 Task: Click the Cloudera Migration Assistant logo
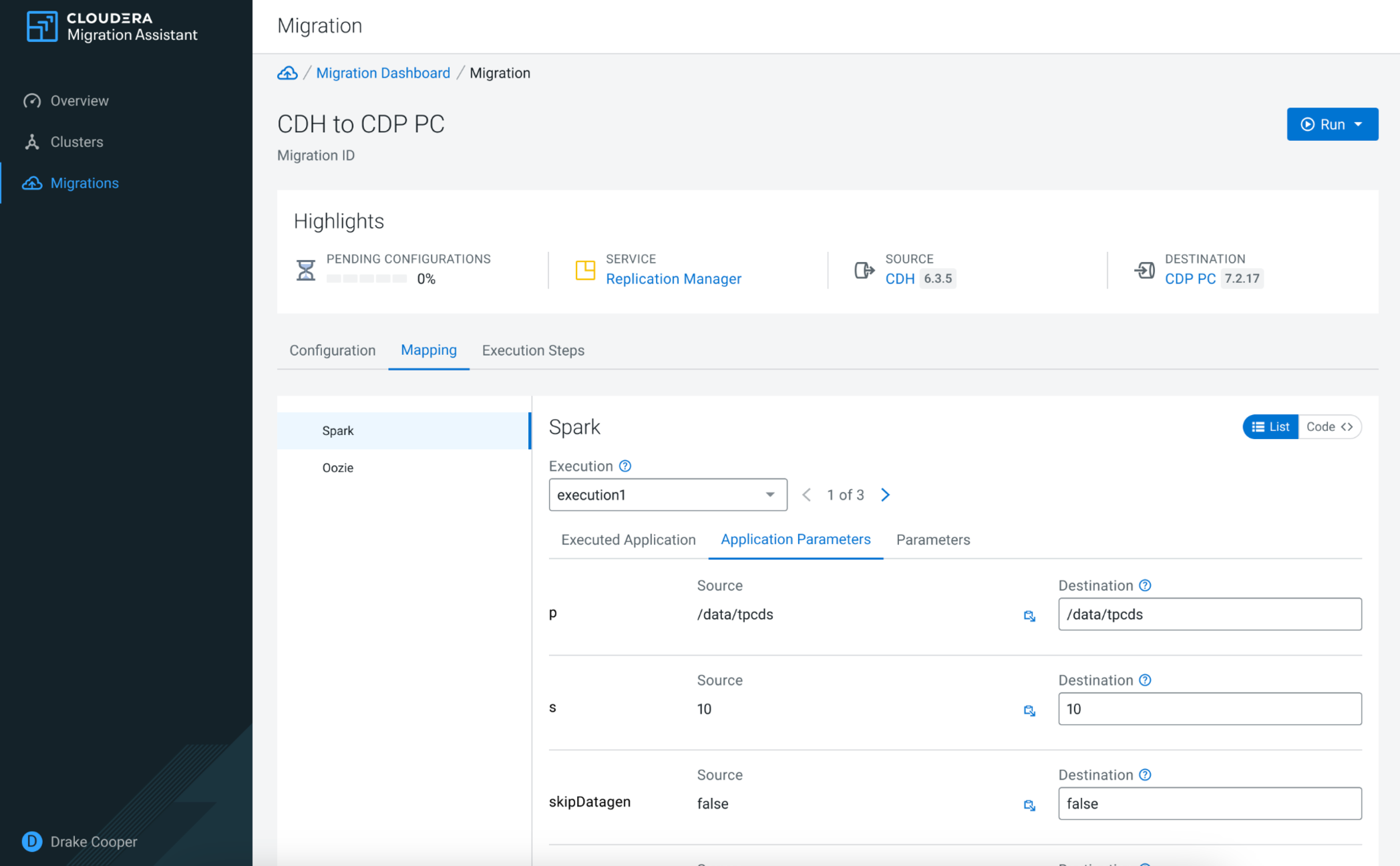pos(112,27)
